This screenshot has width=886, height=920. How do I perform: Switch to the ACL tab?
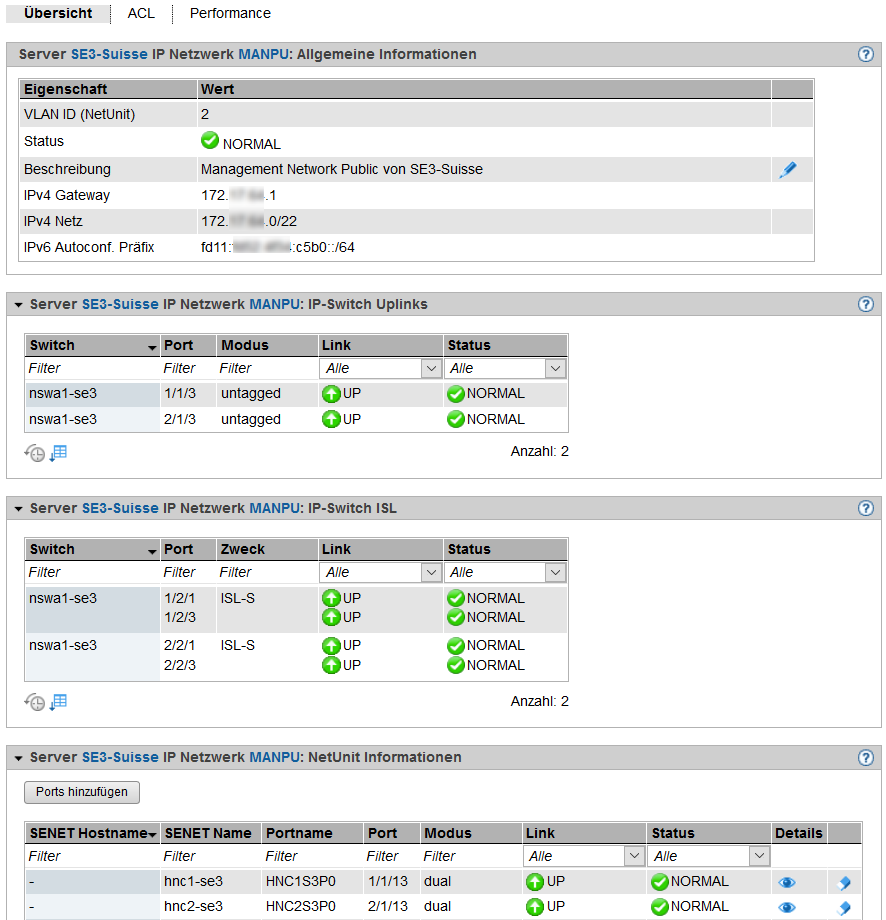tap(141, 14)
